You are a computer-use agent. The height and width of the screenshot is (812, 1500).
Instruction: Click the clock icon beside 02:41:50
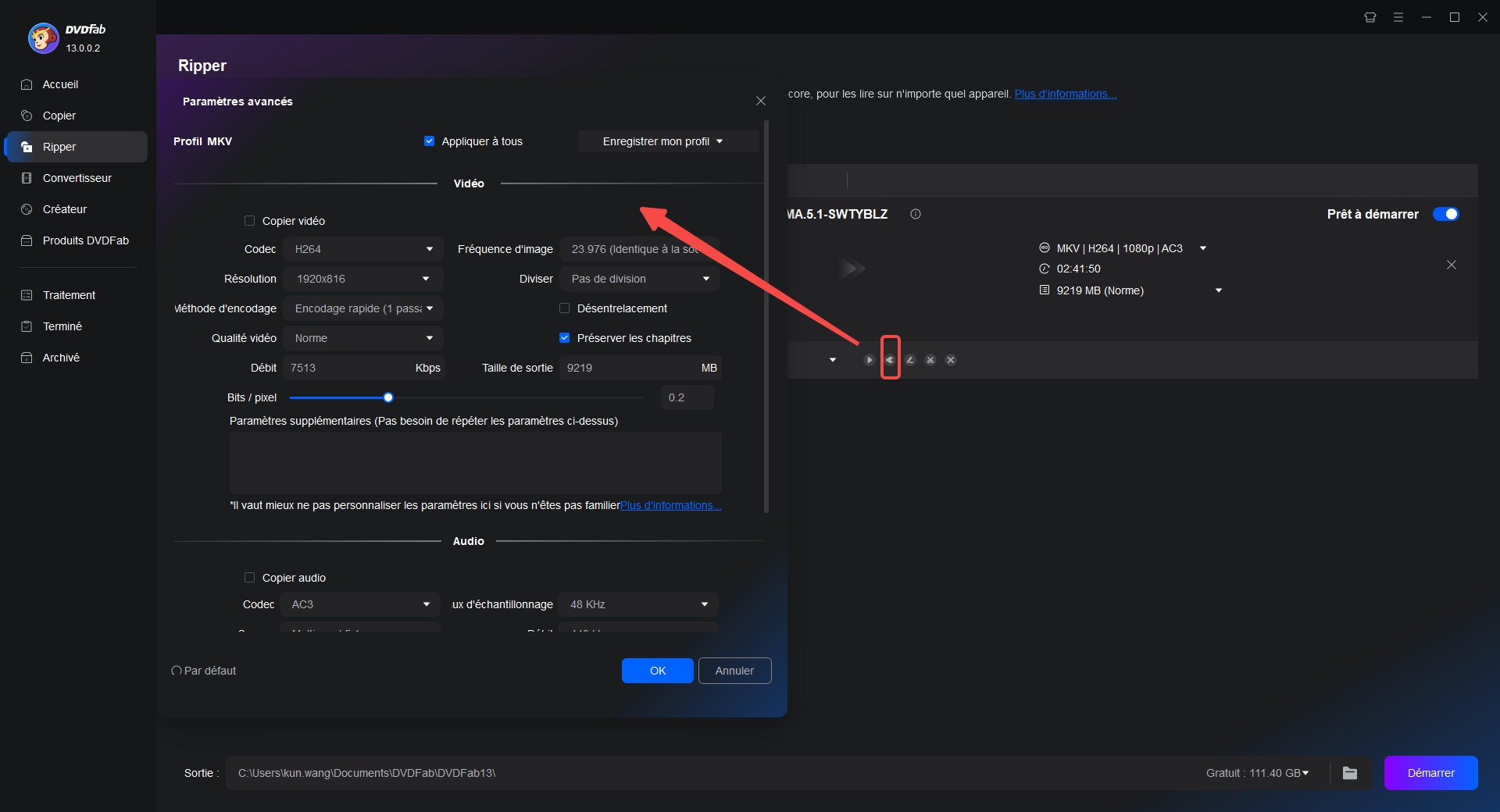1045,269
